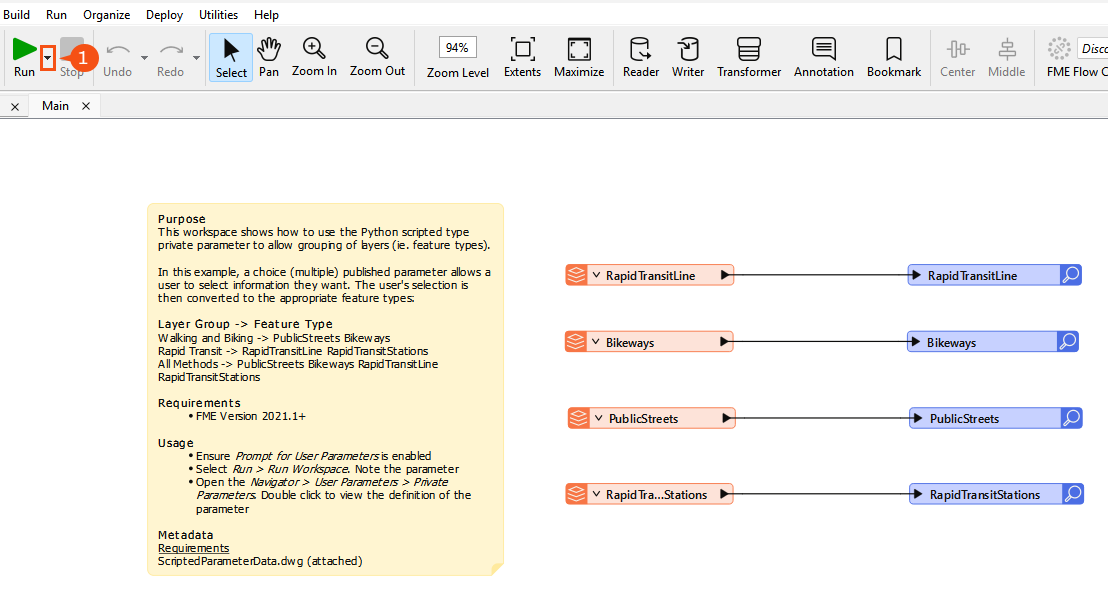Click the green Run workspace button
Viewport: 1108px width, 595px height.
pos(24,50)
